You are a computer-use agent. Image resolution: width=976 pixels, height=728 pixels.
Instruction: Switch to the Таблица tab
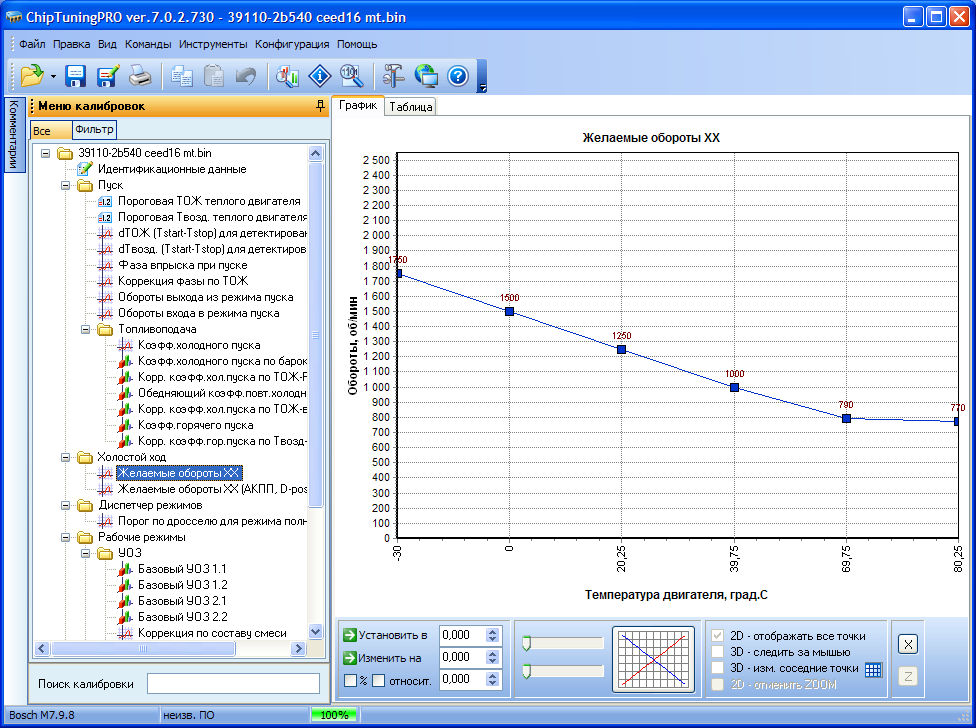tap(410, 107)
